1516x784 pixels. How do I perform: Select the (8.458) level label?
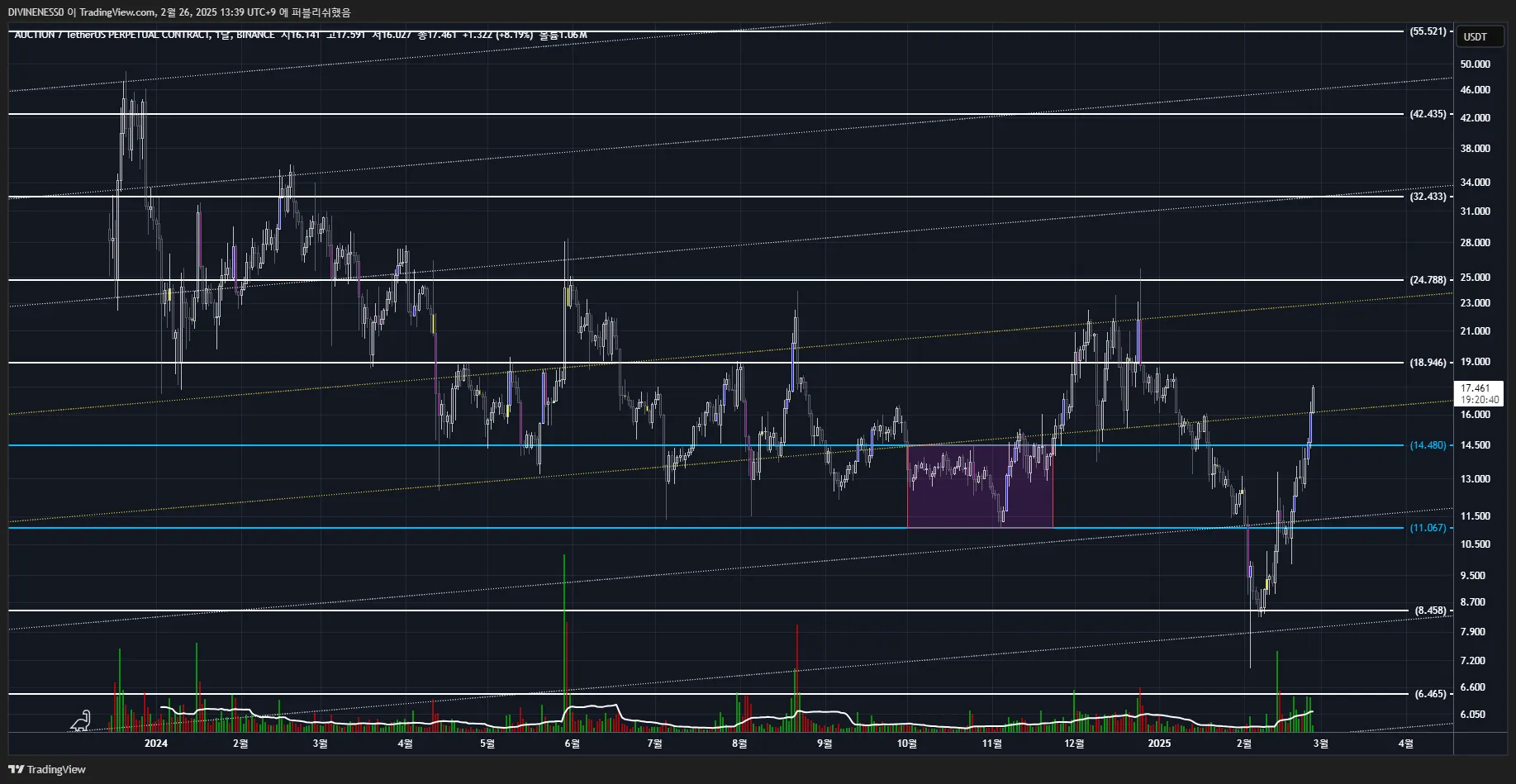coord(1431,611)
